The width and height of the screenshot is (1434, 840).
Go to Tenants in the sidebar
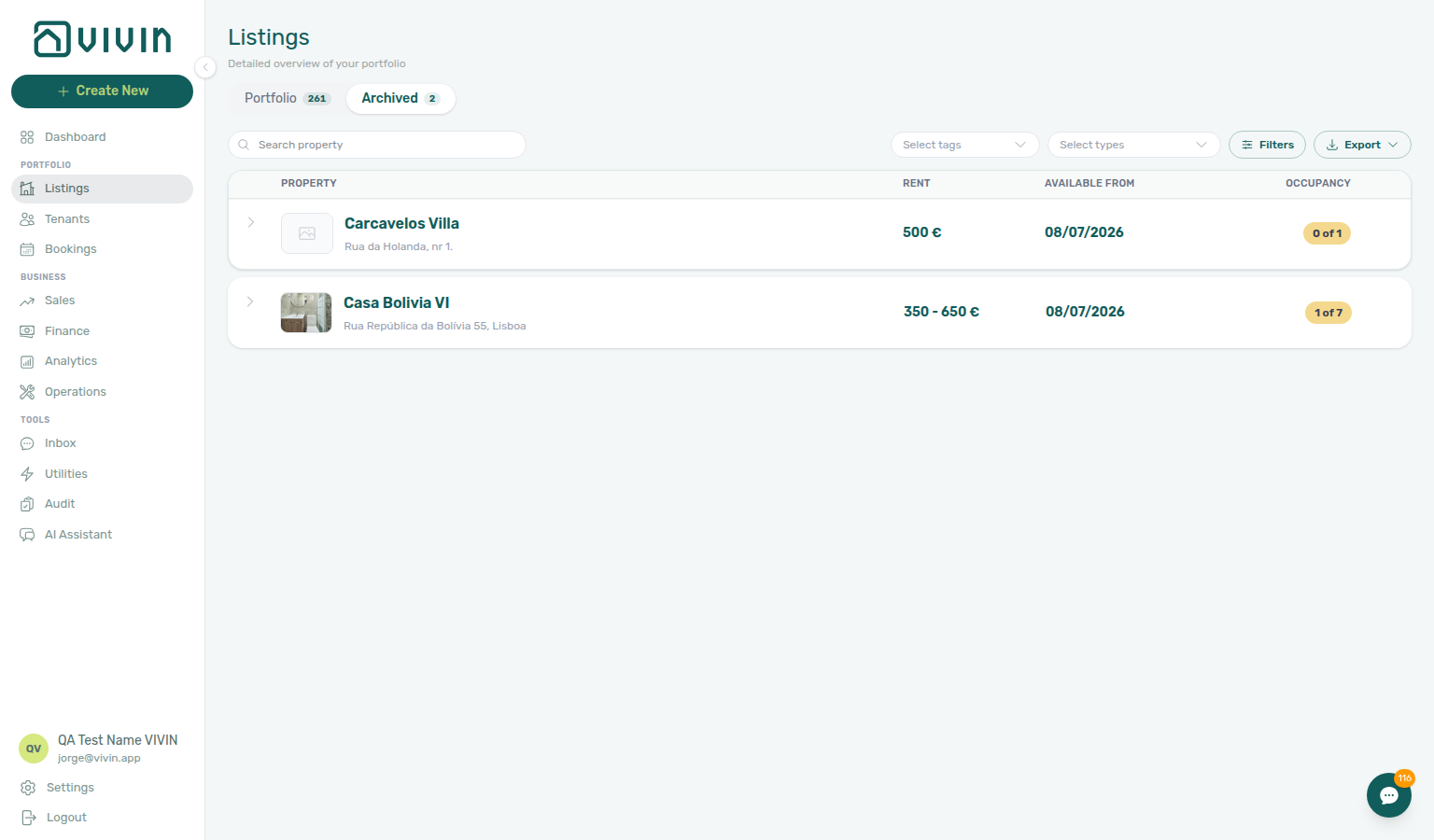pyautogui.click(x=102, y=219)
